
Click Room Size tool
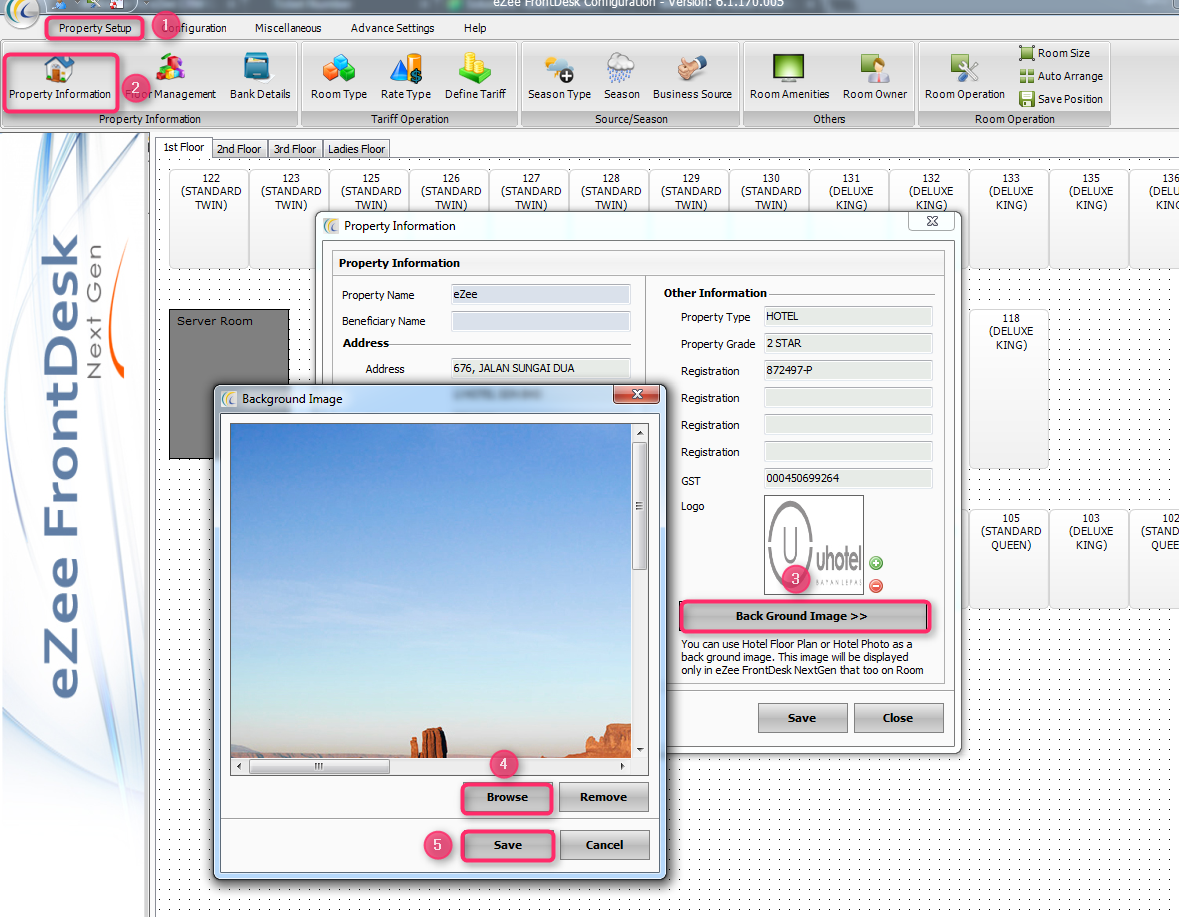1055,53
